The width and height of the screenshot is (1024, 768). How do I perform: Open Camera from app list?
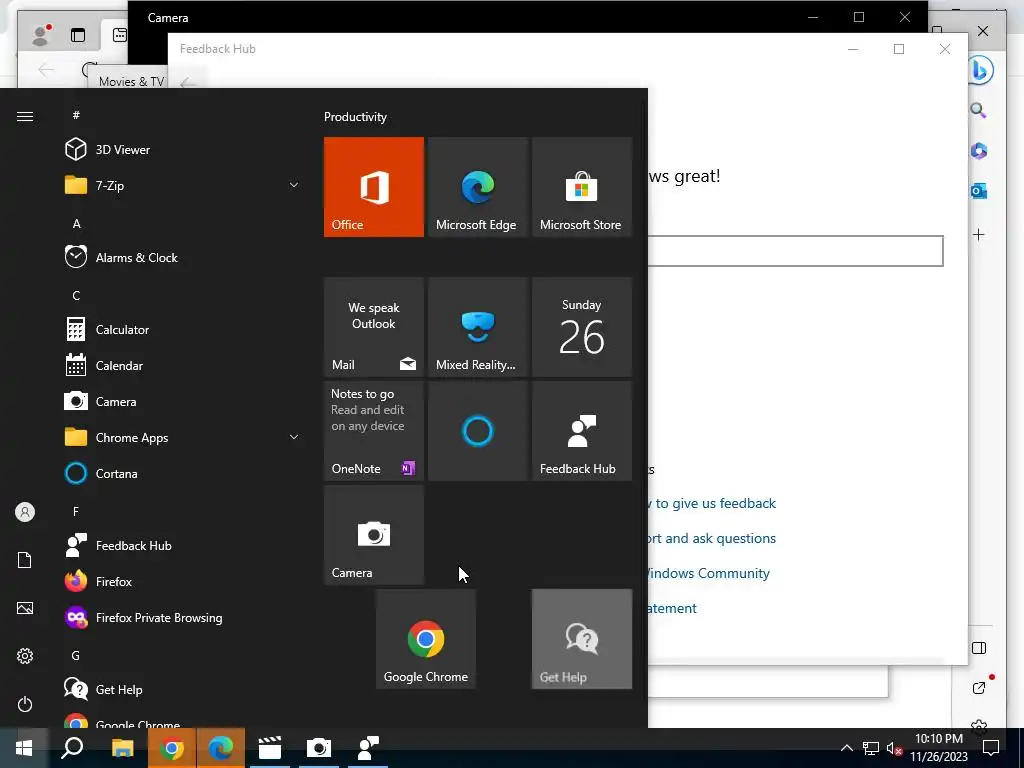pyautogui.click(x=183, y=402)
